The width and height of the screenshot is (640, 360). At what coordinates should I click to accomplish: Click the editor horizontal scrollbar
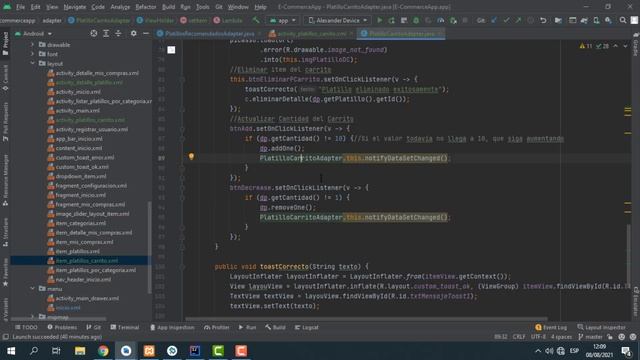click(367, 319)
